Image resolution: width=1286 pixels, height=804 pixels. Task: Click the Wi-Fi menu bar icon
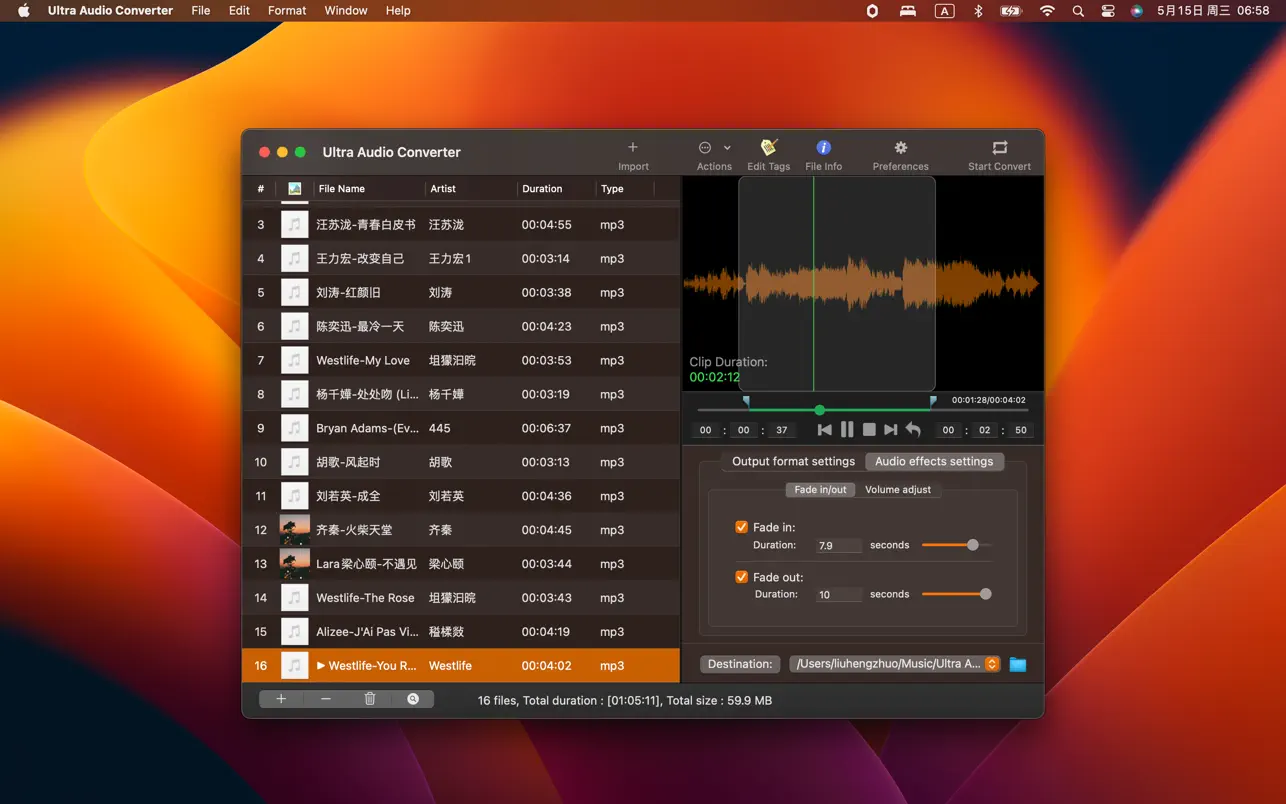click(x=1047, y=11)
